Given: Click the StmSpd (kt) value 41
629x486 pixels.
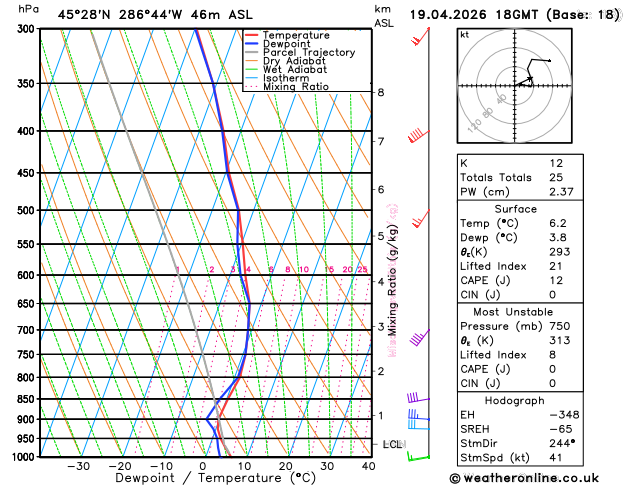Looking at the screenshot, I should [556, 458].
